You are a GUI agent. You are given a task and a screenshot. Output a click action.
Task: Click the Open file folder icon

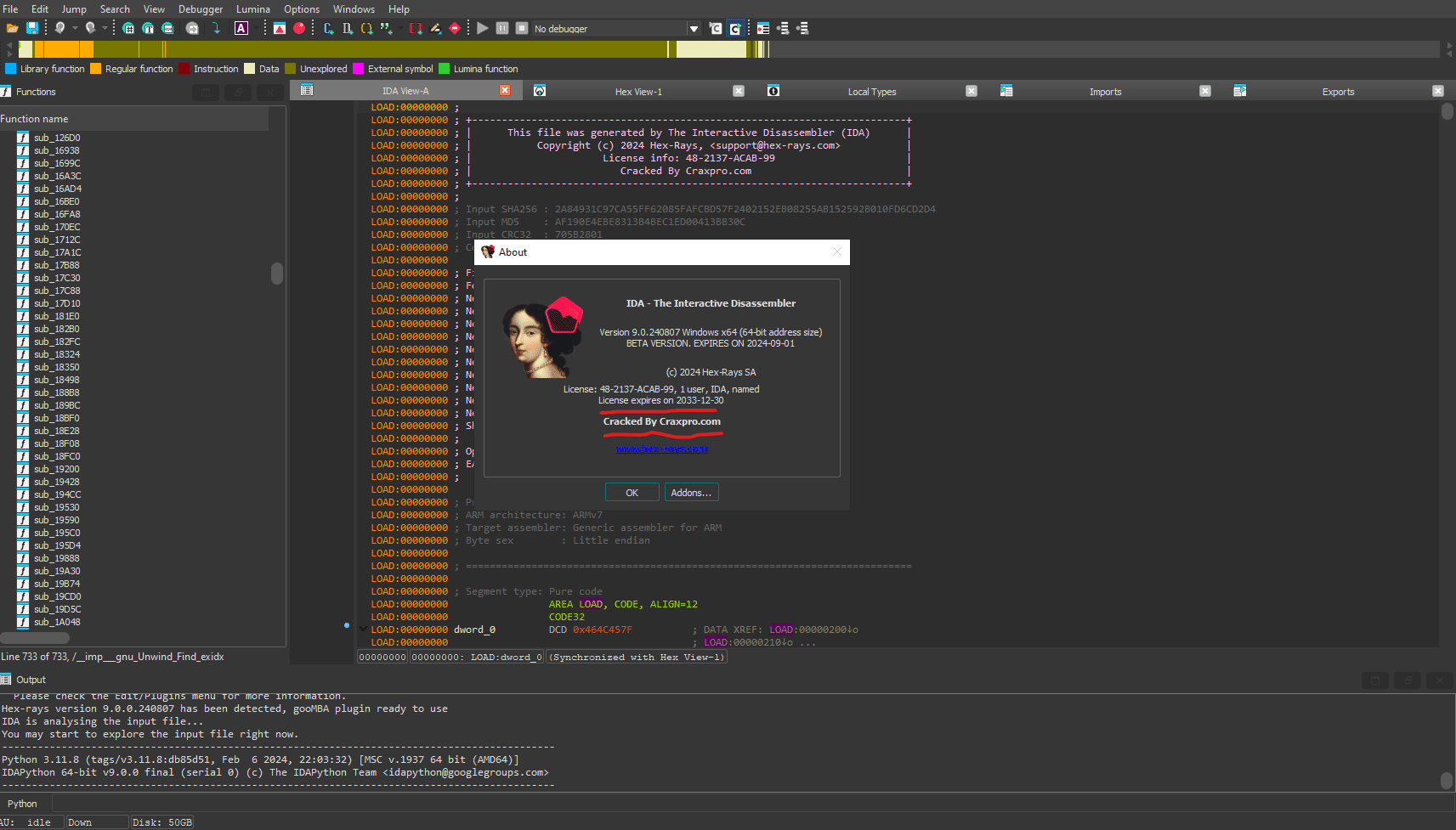coord(12,28)
